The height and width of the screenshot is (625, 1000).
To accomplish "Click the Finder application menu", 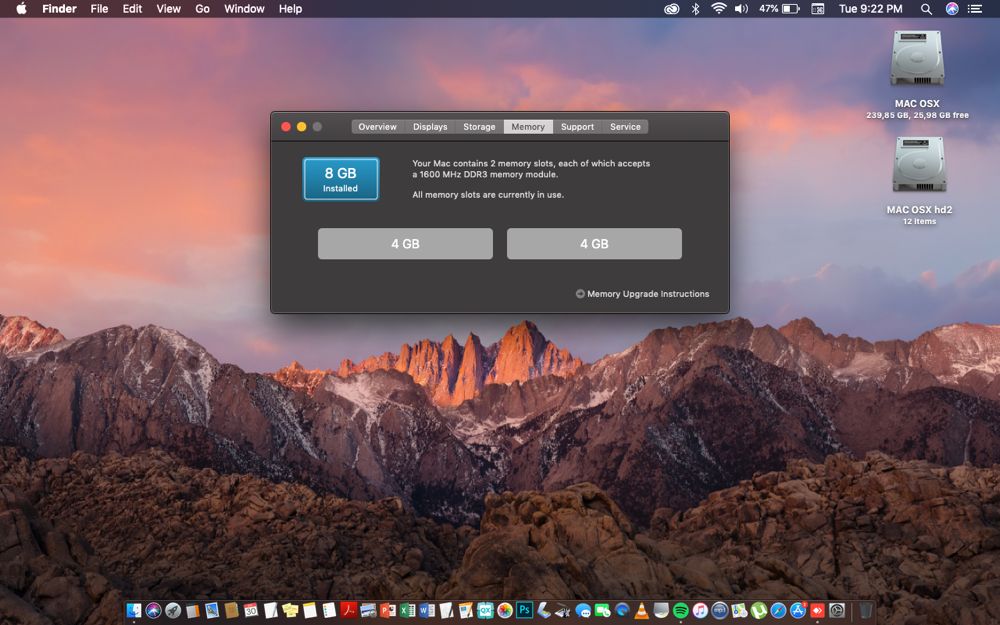I will coord(59,9).
